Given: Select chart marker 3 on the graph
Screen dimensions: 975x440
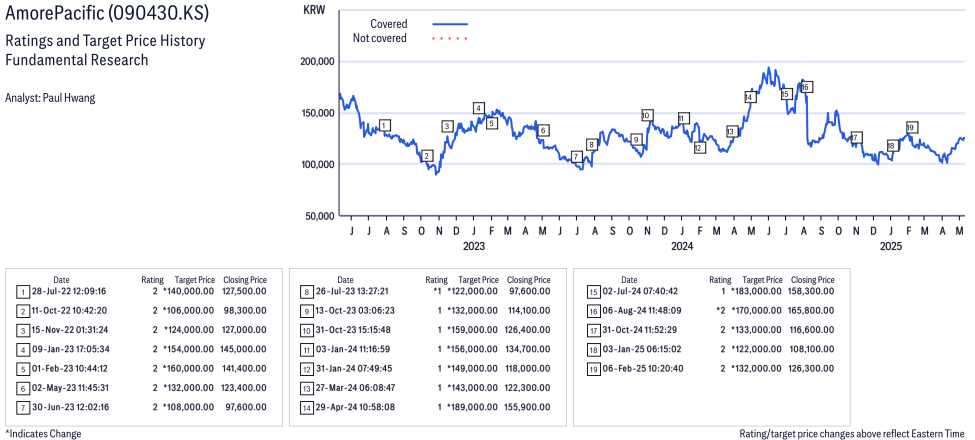Looking at the screenshot, I should (x=448, y=126).
